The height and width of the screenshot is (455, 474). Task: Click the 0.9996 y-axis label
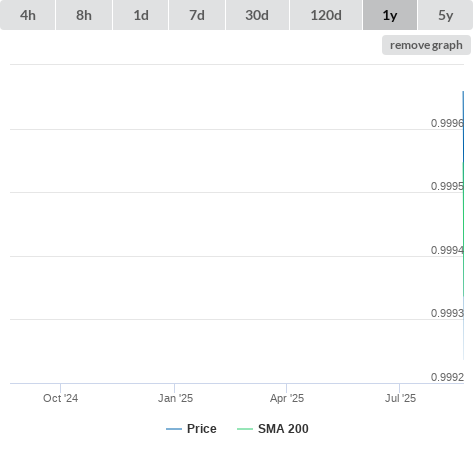pos(447,123)
